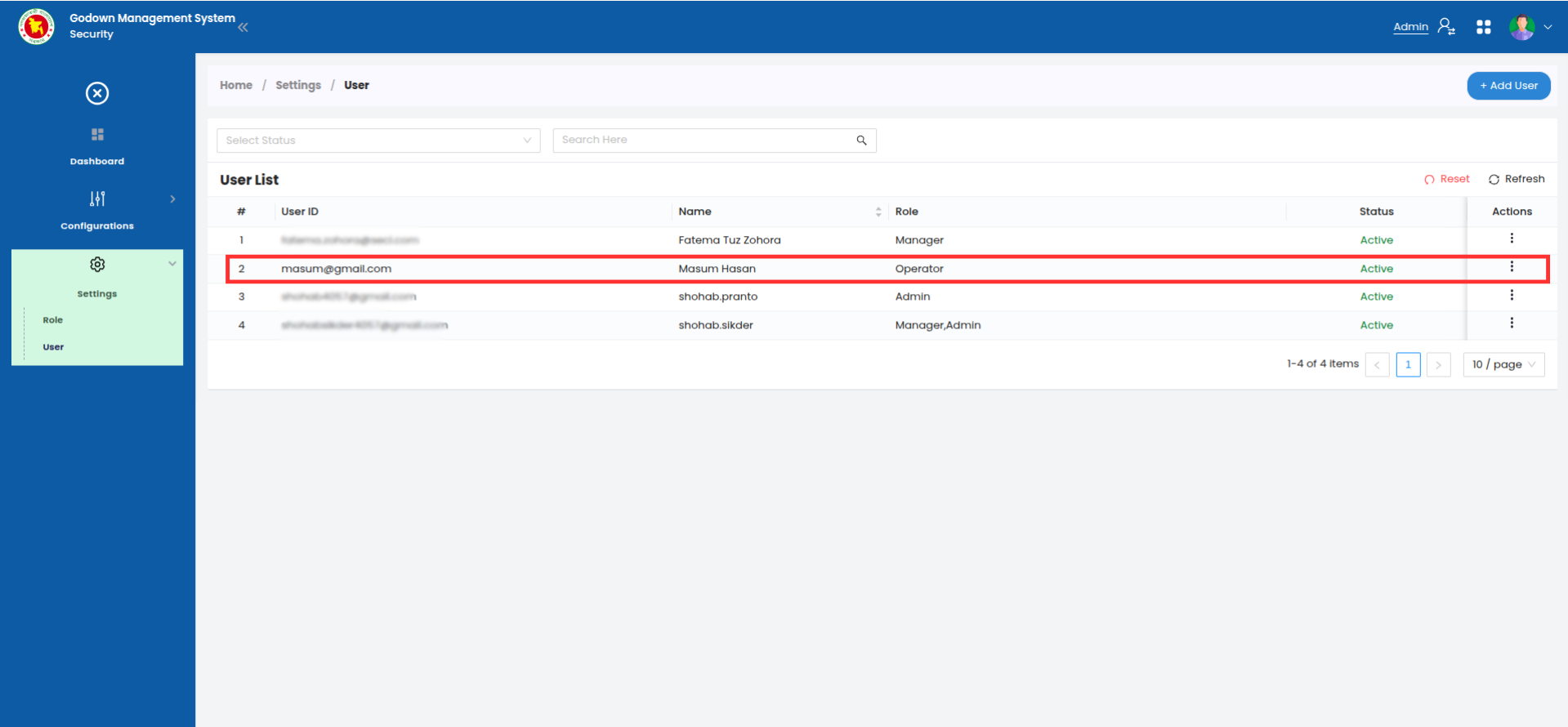Click the name Fatema Tuz Zohora
Image resolution: width=1568 pixels, height=727 pixels.
pyautogui.click(x=729, y=240)
